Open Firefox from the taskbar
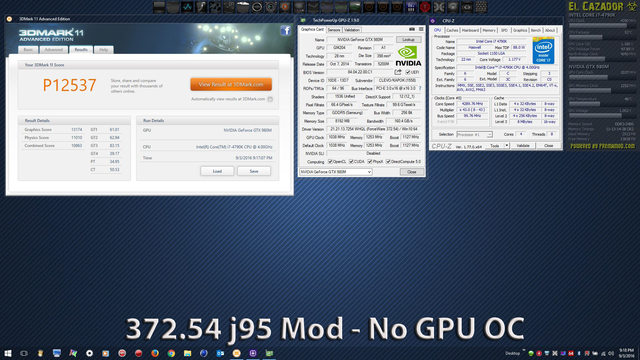Image resolution: width=640 pixels, height=360 pixels. (155, 353)
